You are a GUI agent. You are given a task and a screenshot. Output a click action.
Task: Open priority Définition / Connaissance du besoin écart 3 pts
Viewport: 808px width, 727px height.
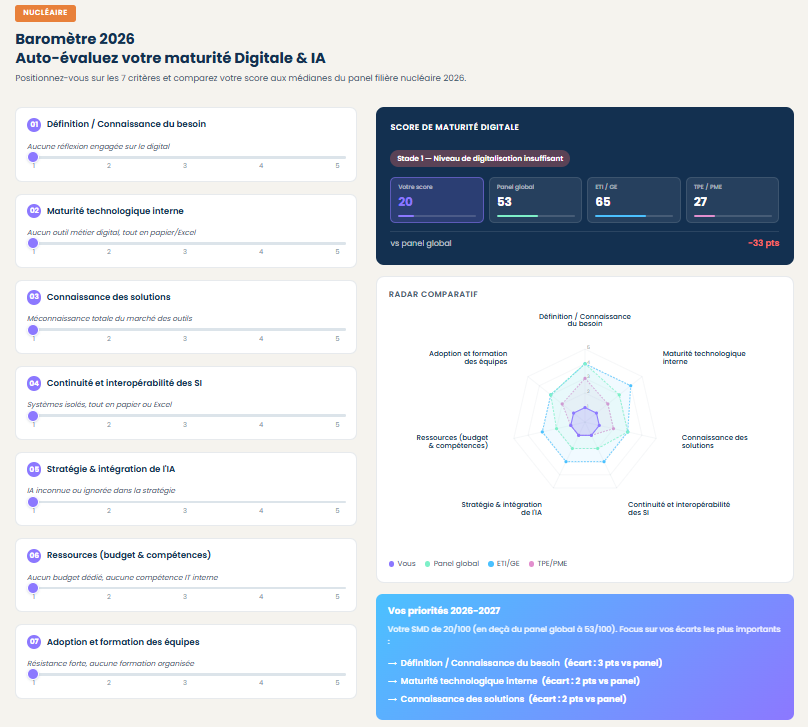525,663
